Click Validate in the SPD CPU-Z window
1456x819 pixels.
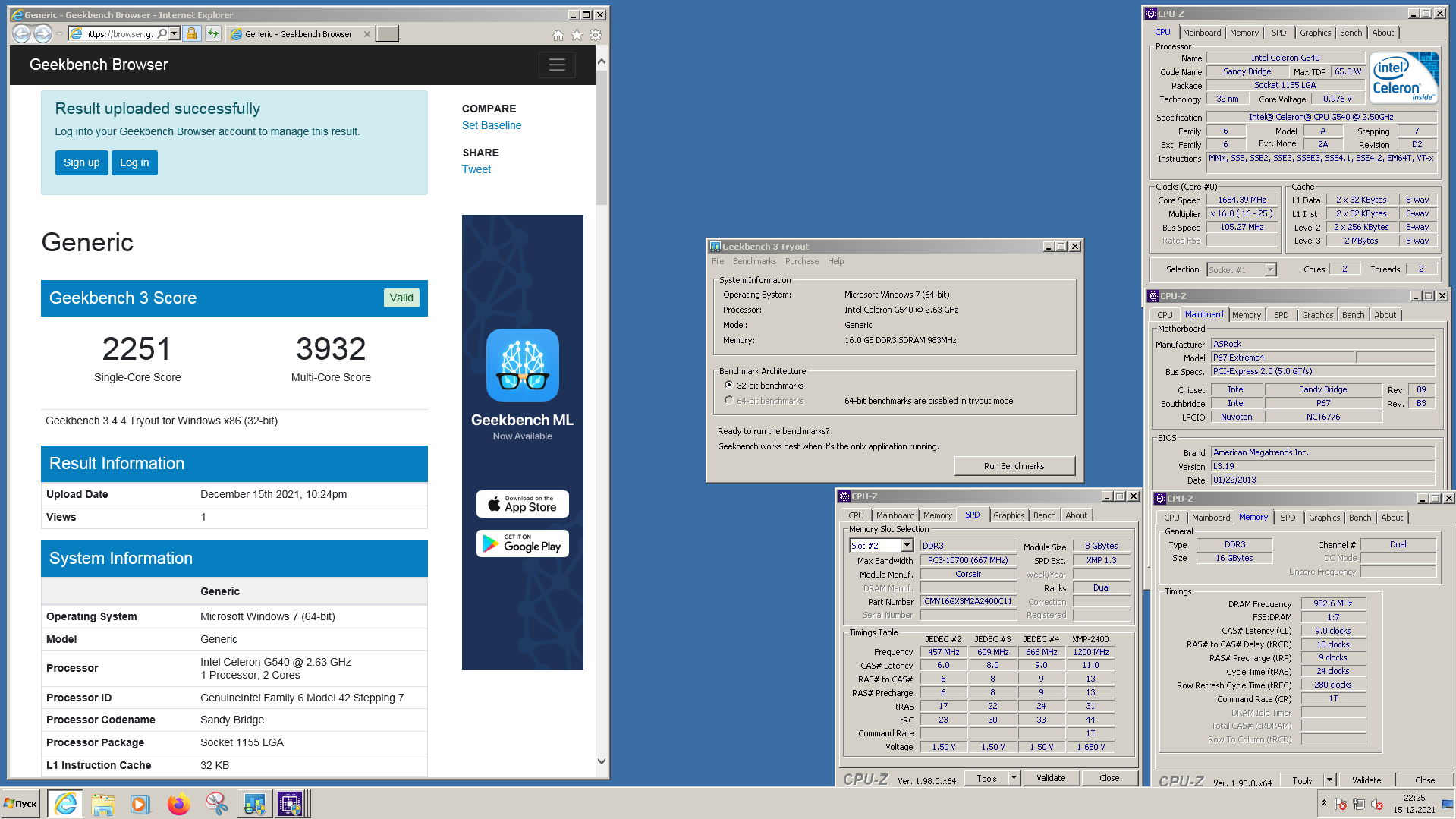(1051, 778)
